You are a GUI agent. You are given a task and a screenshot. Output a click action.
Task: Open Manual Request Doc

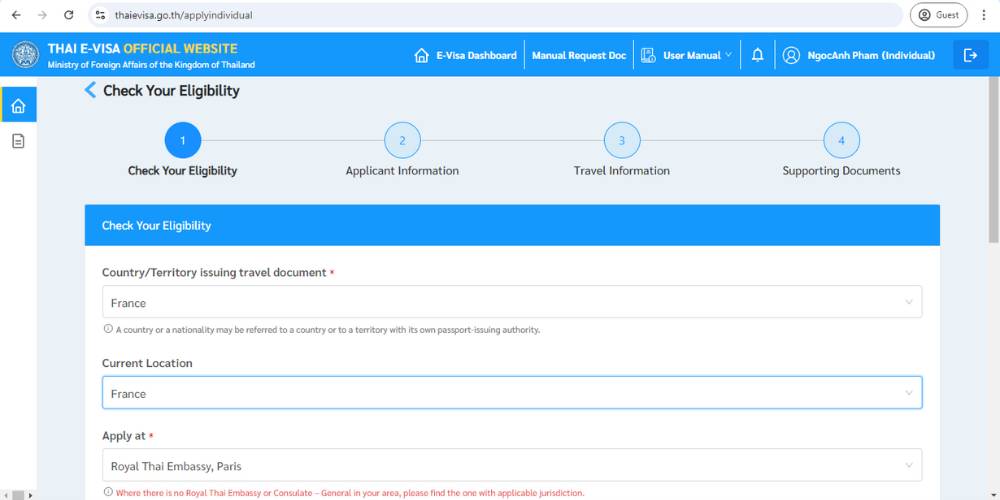[579, 55]
